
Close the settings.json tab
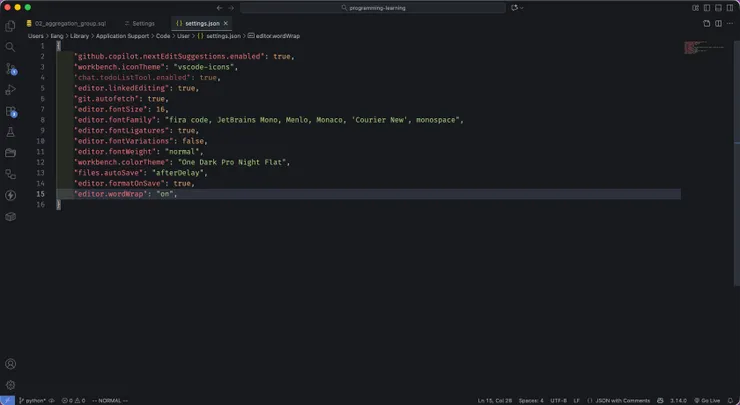pyautogui.click(x=226, y=24)
